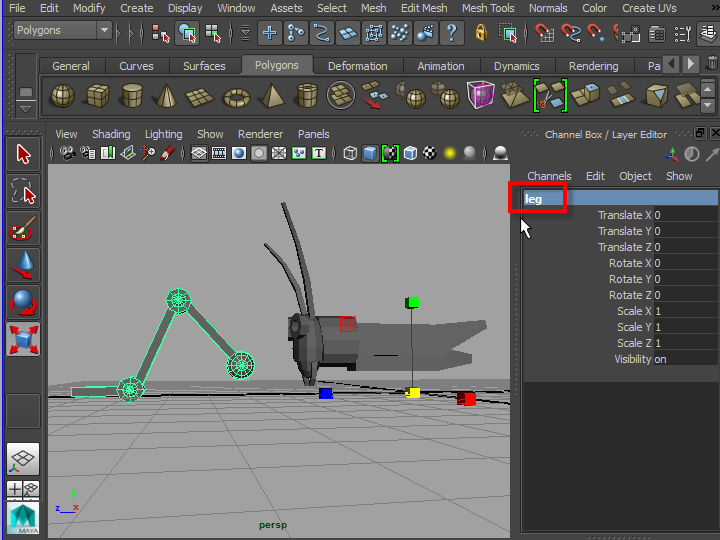Click the Visibility channel label
The image size is (720, 540).
633,359
